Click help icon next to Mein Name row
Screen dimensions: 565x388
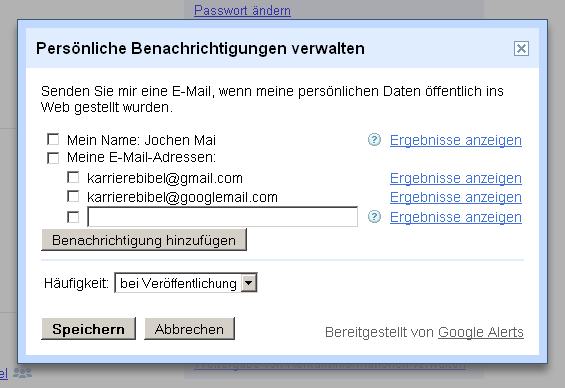(374, 139)
